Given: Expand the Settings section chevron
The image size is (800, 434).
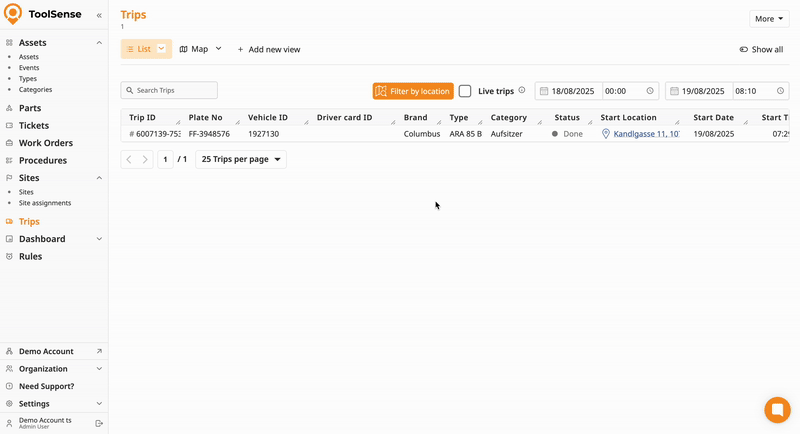Looking at the screenshot, I should pyautogui.click(x=99, y=403).
